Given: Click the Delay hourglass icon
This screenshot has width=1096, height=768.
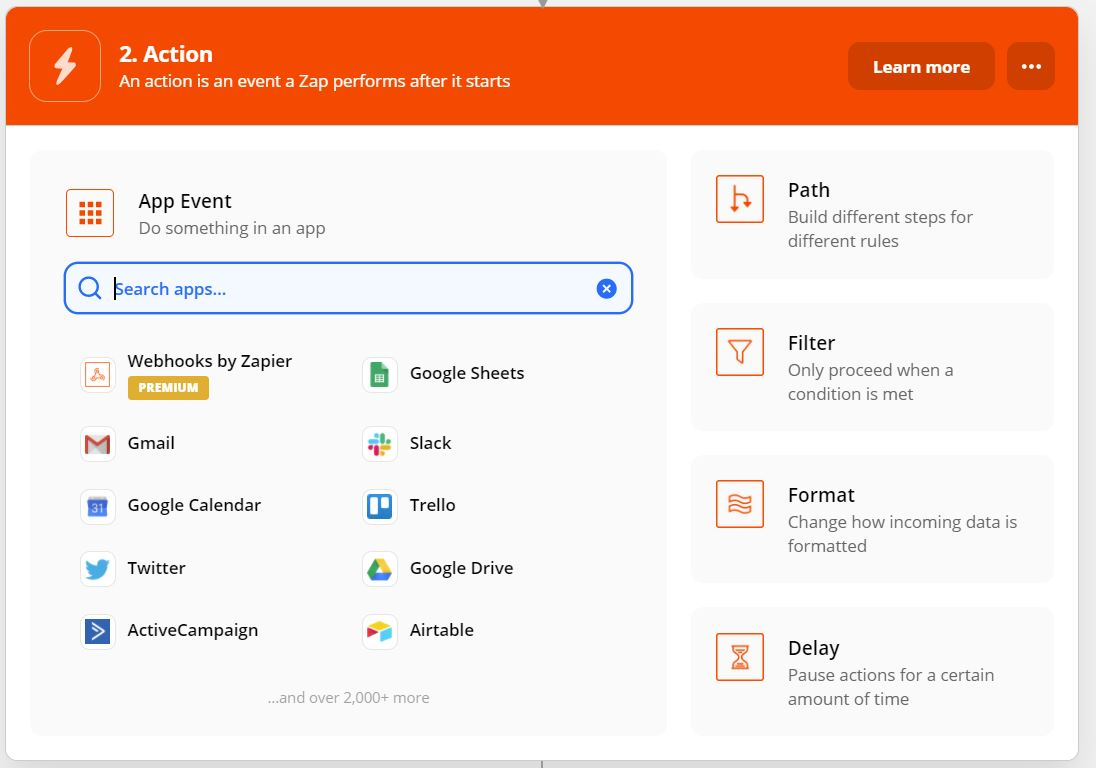Looking at the screenshot, I should (740, 657).
